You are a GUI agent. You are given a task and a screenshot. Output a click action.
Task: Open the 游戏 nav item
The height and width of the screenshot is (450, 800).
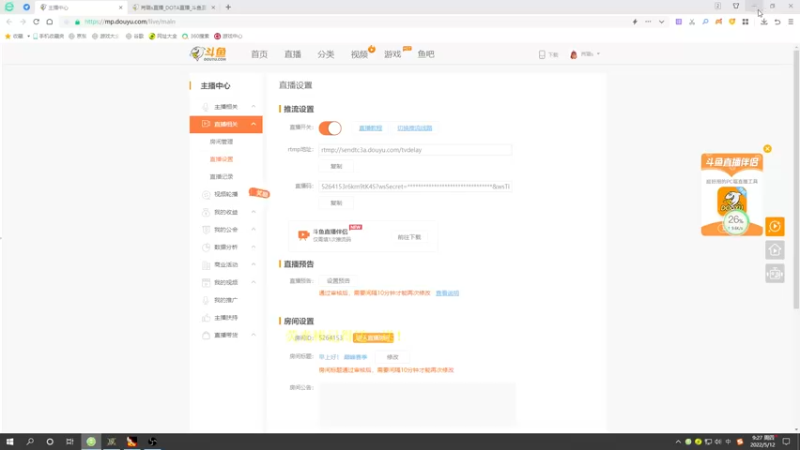393,54
